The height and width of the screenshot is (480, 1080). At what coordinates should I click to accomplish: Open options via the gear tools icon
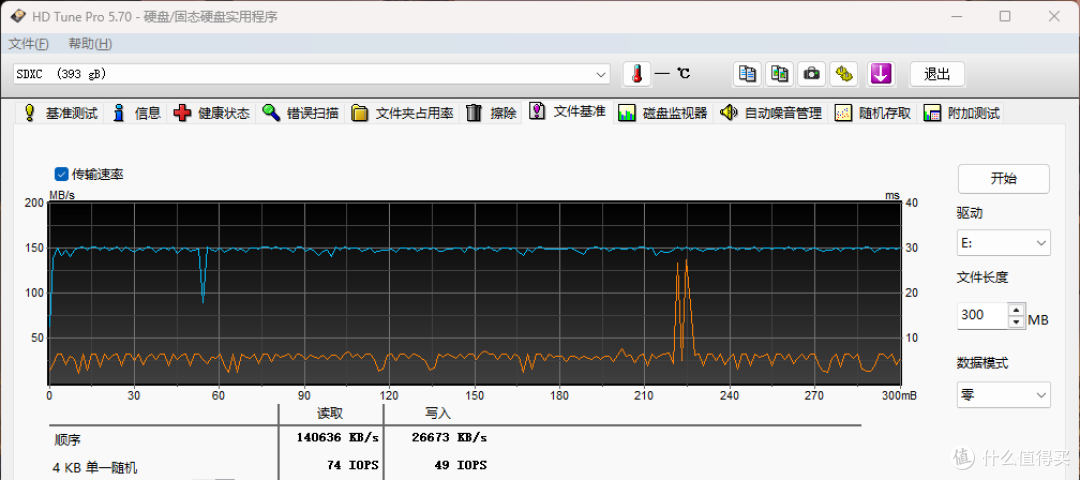tap(844, 74)
